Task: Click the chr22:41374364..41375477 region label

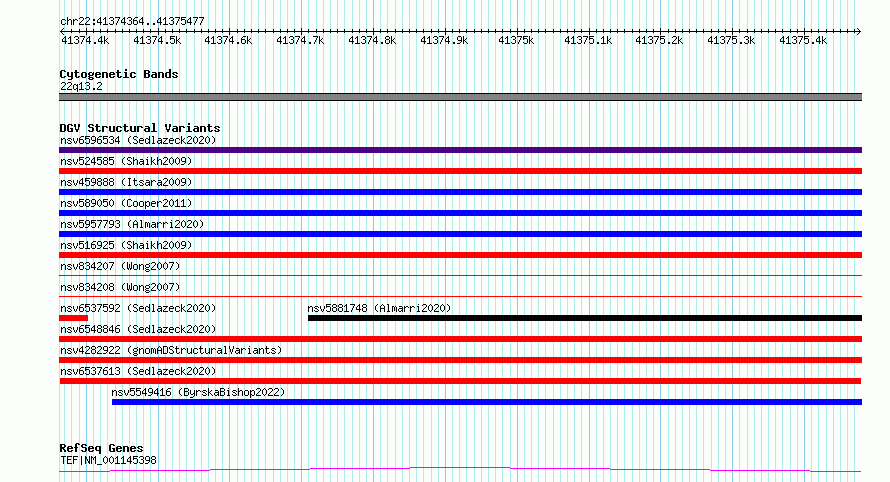Action: (132, 21)
